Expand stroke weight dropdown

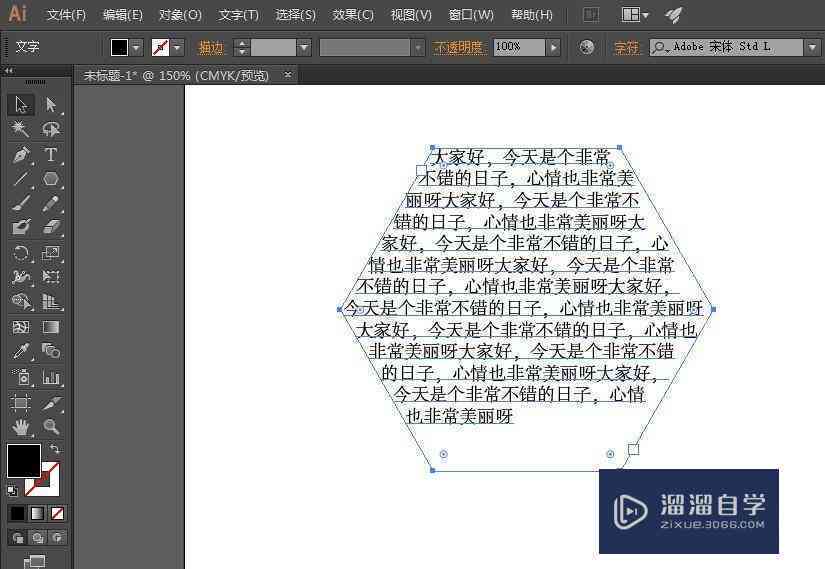tap(304, 48)
